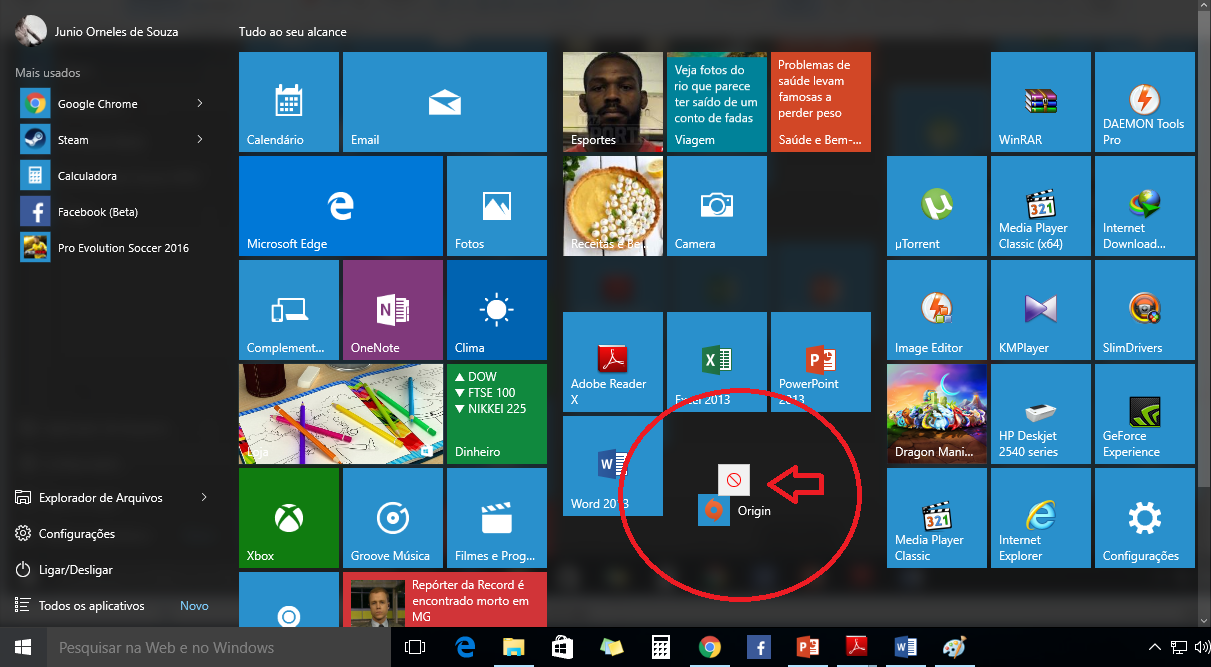Open the Media Player Classic tile without x64
Viewport: 1211px width, 667px height.
click(x=937, y=517)
